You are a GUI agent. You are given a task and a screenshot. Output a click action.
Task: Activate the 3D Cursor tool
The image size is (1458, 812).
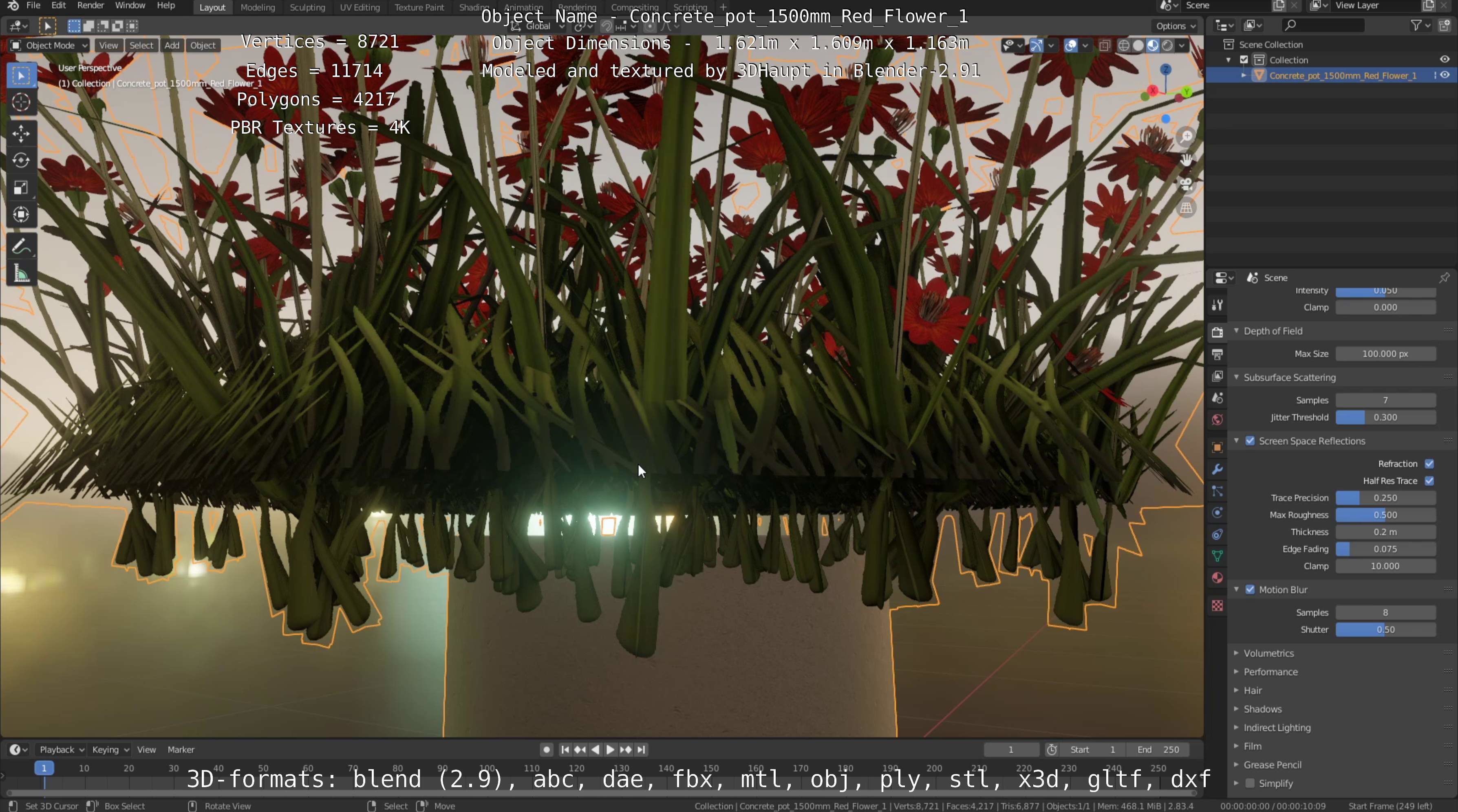click(x=21, y=102)
